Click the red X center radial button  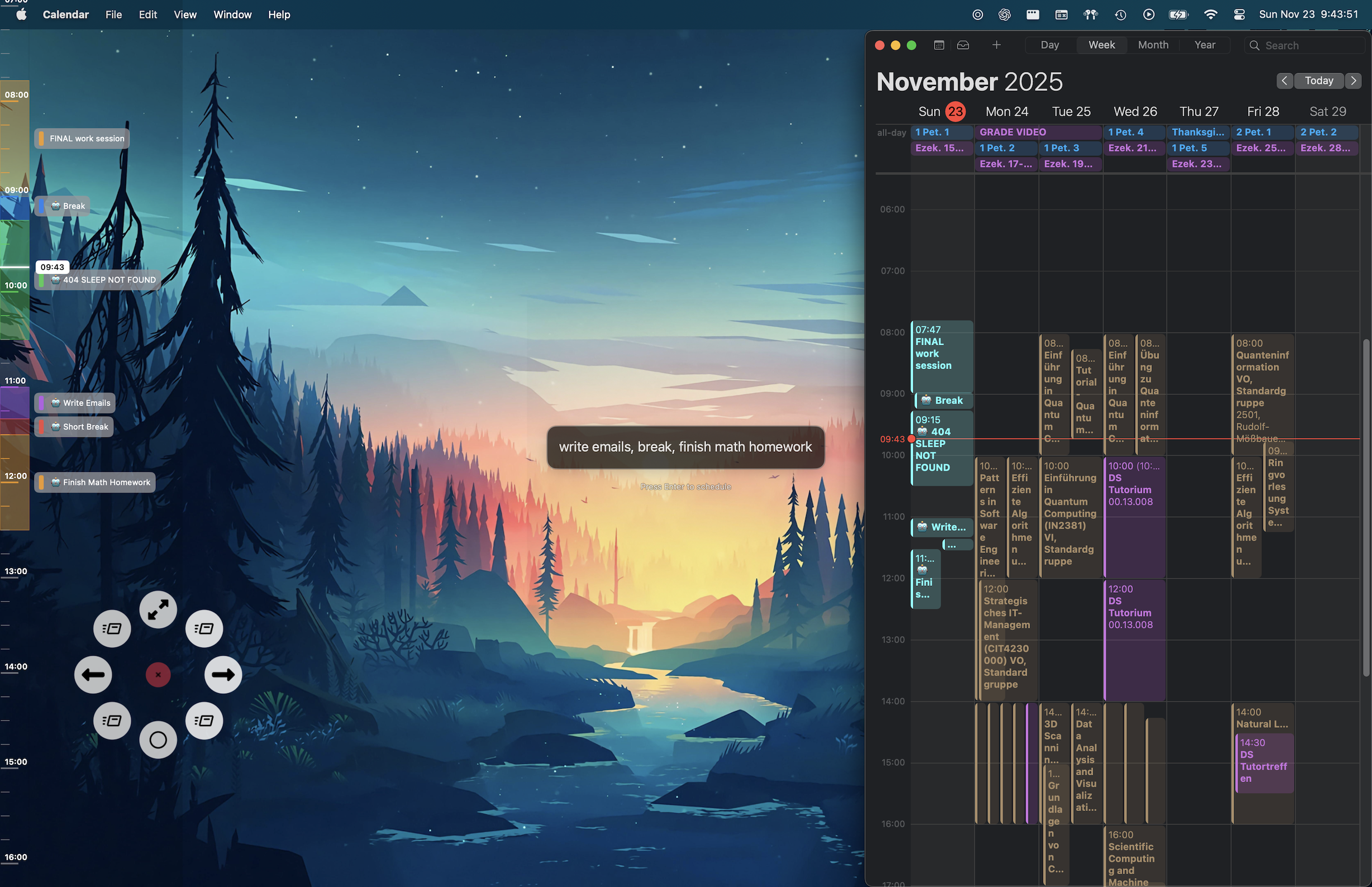(x=158, y=674)
